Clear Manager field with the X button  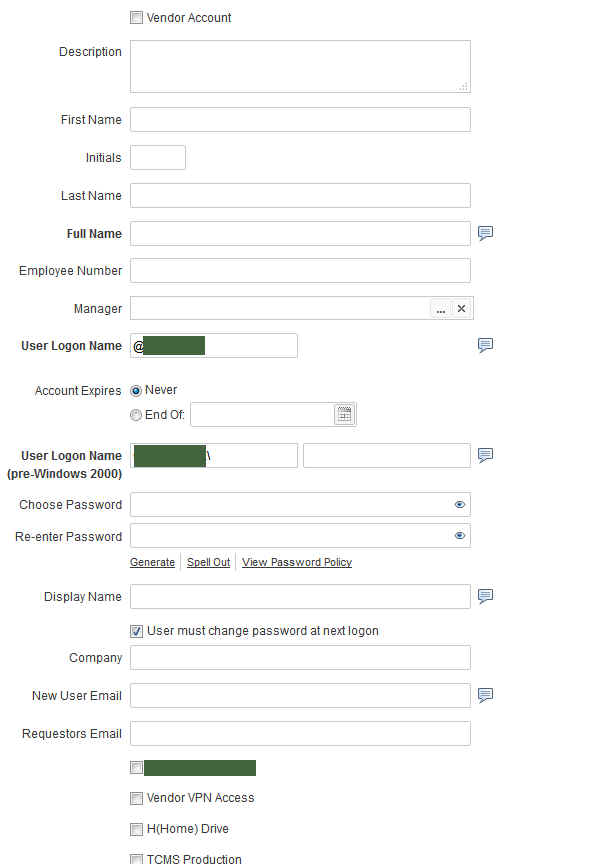coord(462,309)
